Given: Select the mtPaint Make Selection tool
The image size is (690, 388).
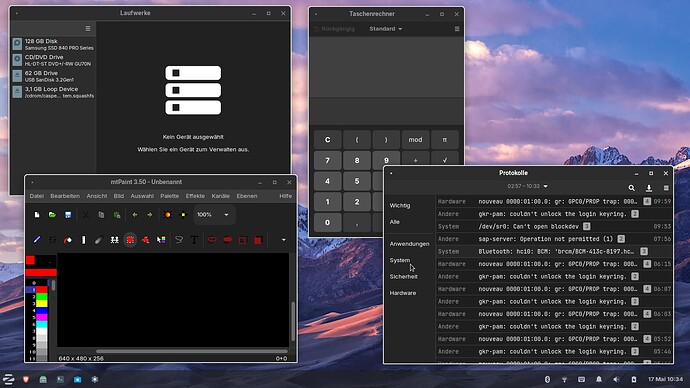Looking at the screenshot, I should point(130,240).
